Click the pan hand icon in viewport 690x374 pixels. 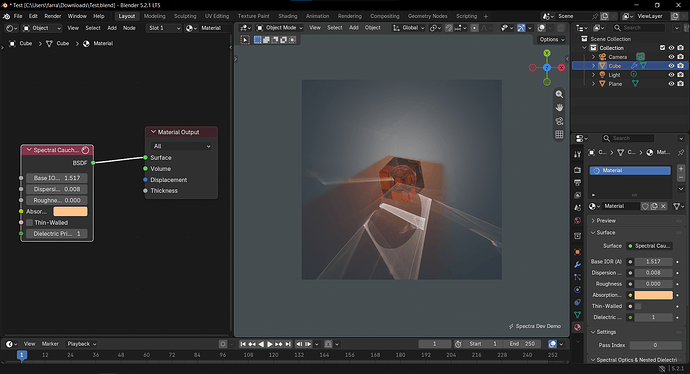(x=559, y=107)
